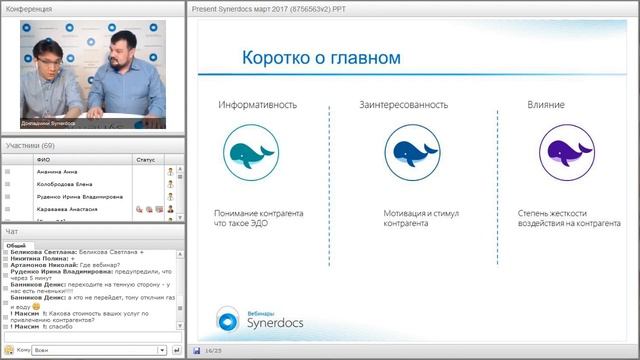Image resolution: width=640 pixels, height=360 pixels.
Task: Click the text Понимание контрагента что такое ЭДО
Action: pyautogui.click(x=259, y=218)
